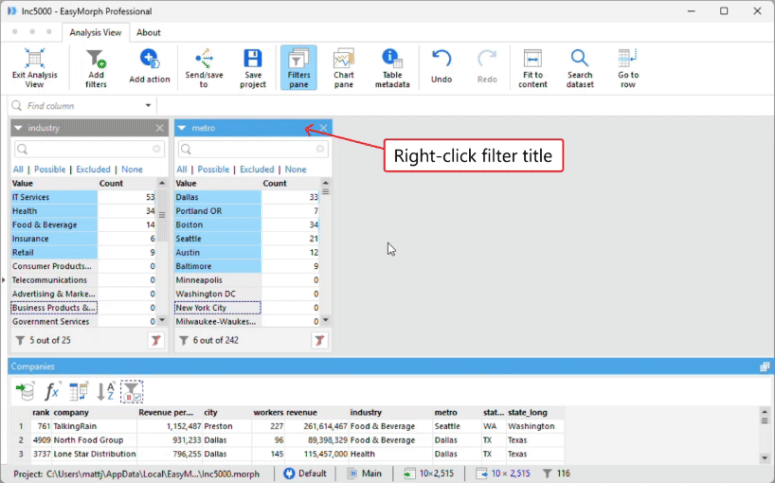Viewport: 775px width, 483px height.
Task: Close the industry filter
Action: [160, 128]
